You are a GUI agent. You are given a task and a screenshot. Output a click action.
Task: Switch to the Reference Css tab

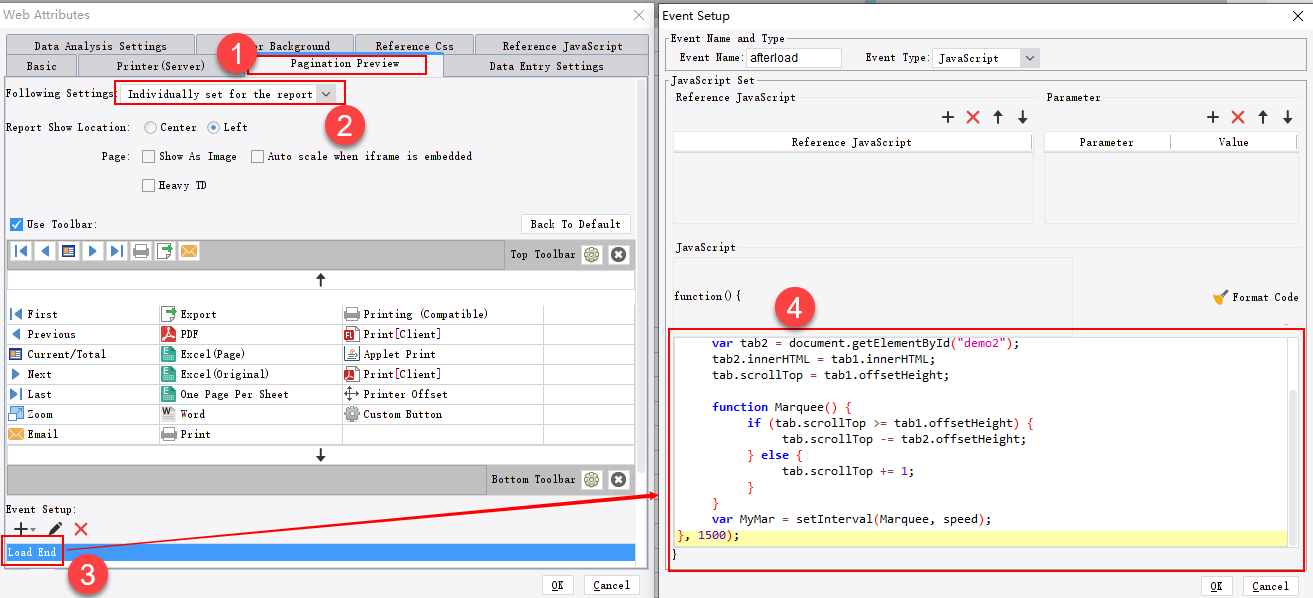pos(413,45)
